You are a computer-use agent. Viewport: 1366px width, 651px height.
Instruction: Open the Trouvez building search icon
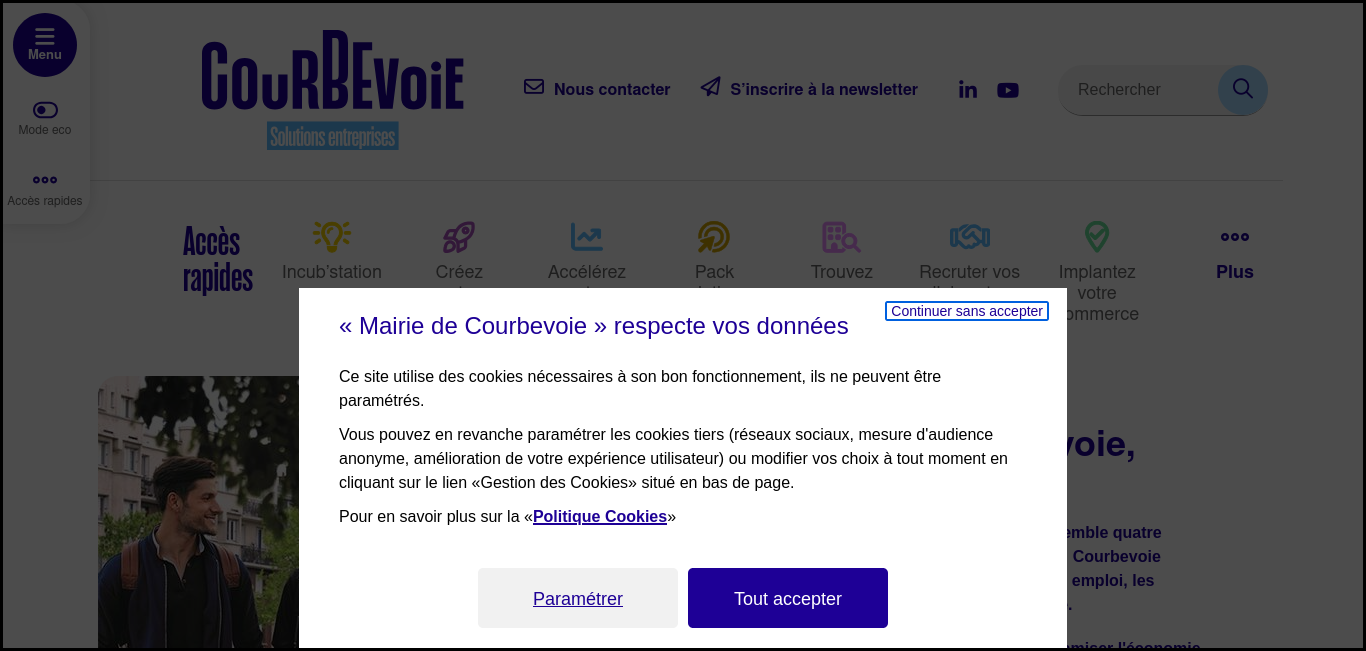[x=842, y=237]
